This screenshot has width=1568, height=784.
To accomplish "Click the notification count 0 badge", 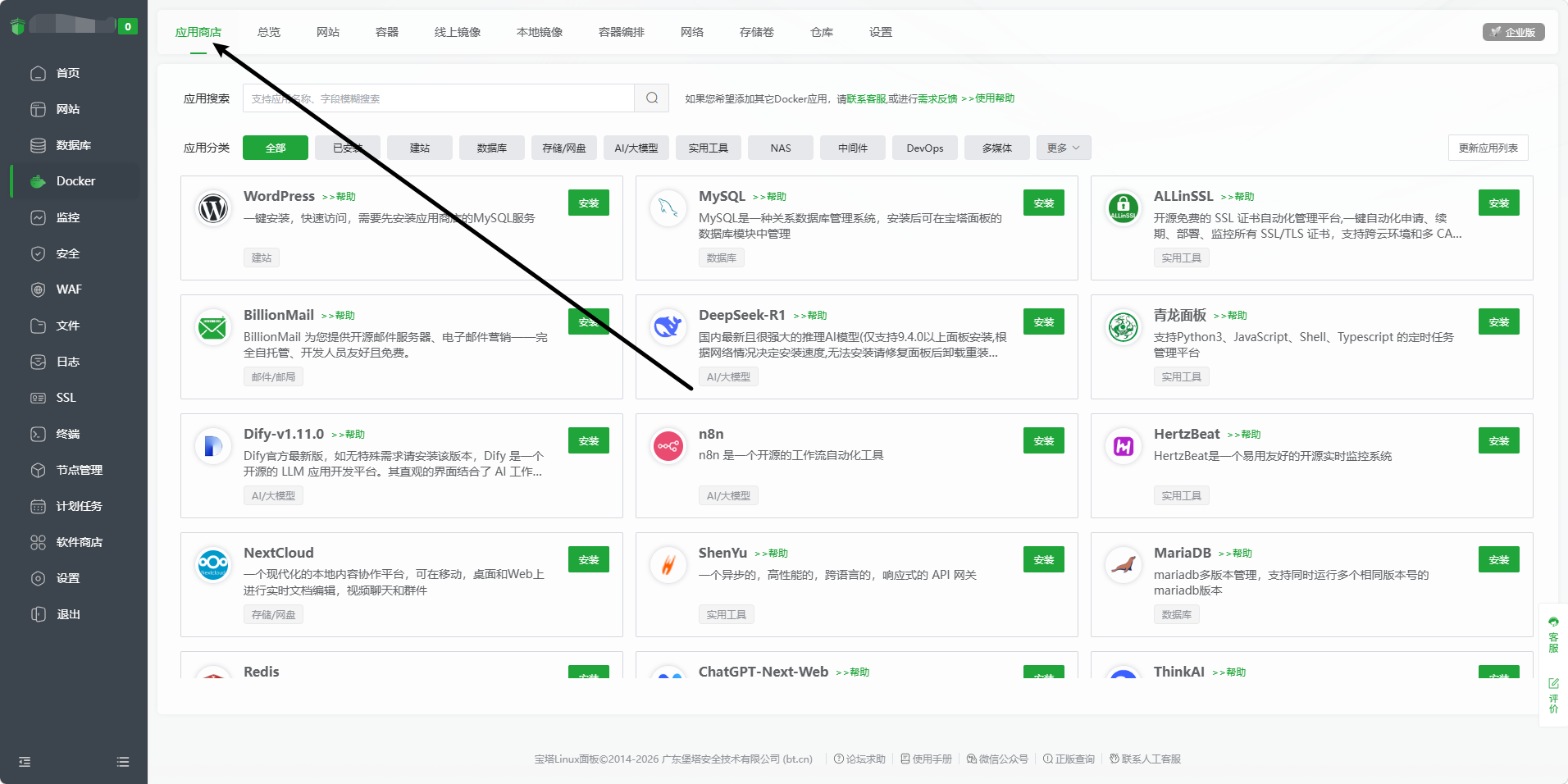I will pyautogui.click(x=127, y=26).
